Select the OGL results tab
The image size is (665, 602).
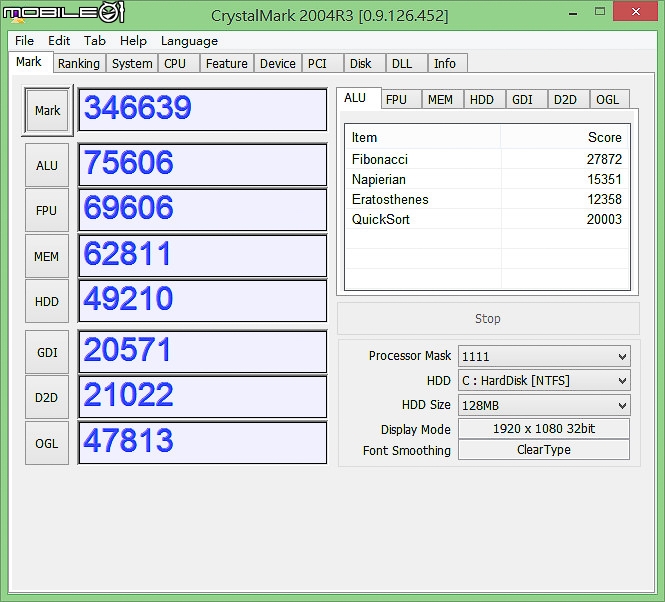point(608,100)
